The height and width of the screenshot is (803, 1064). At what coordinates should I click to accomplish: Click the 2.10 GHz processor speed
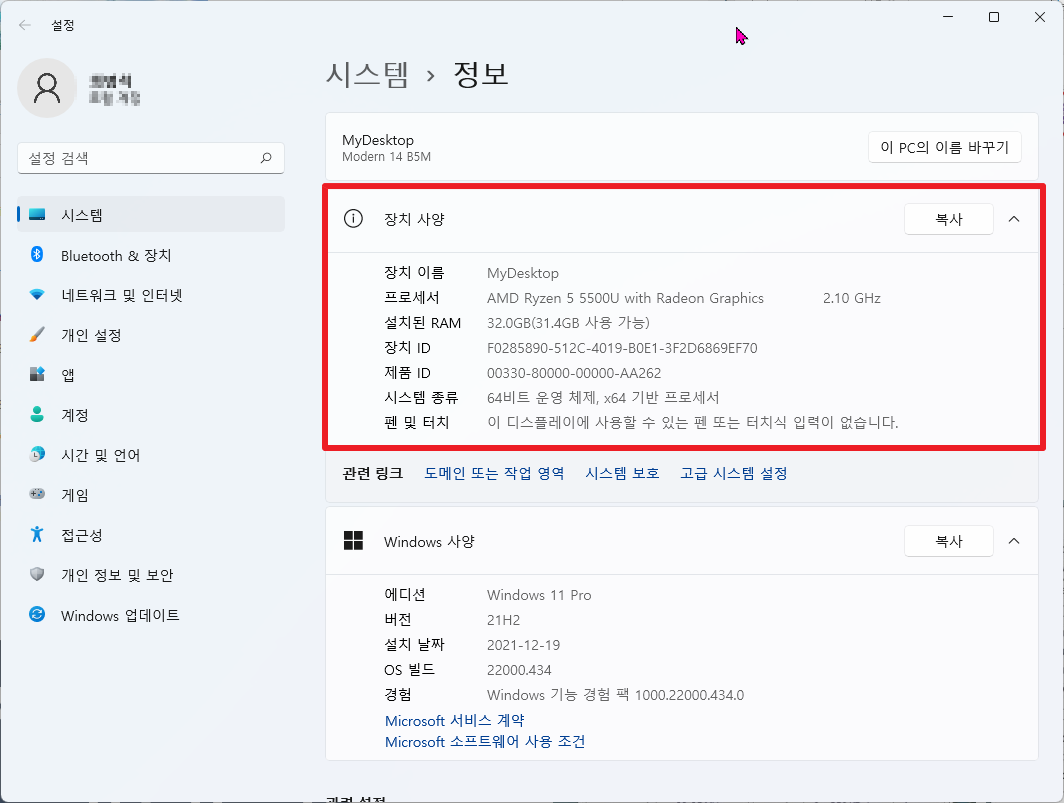[852, 298]
